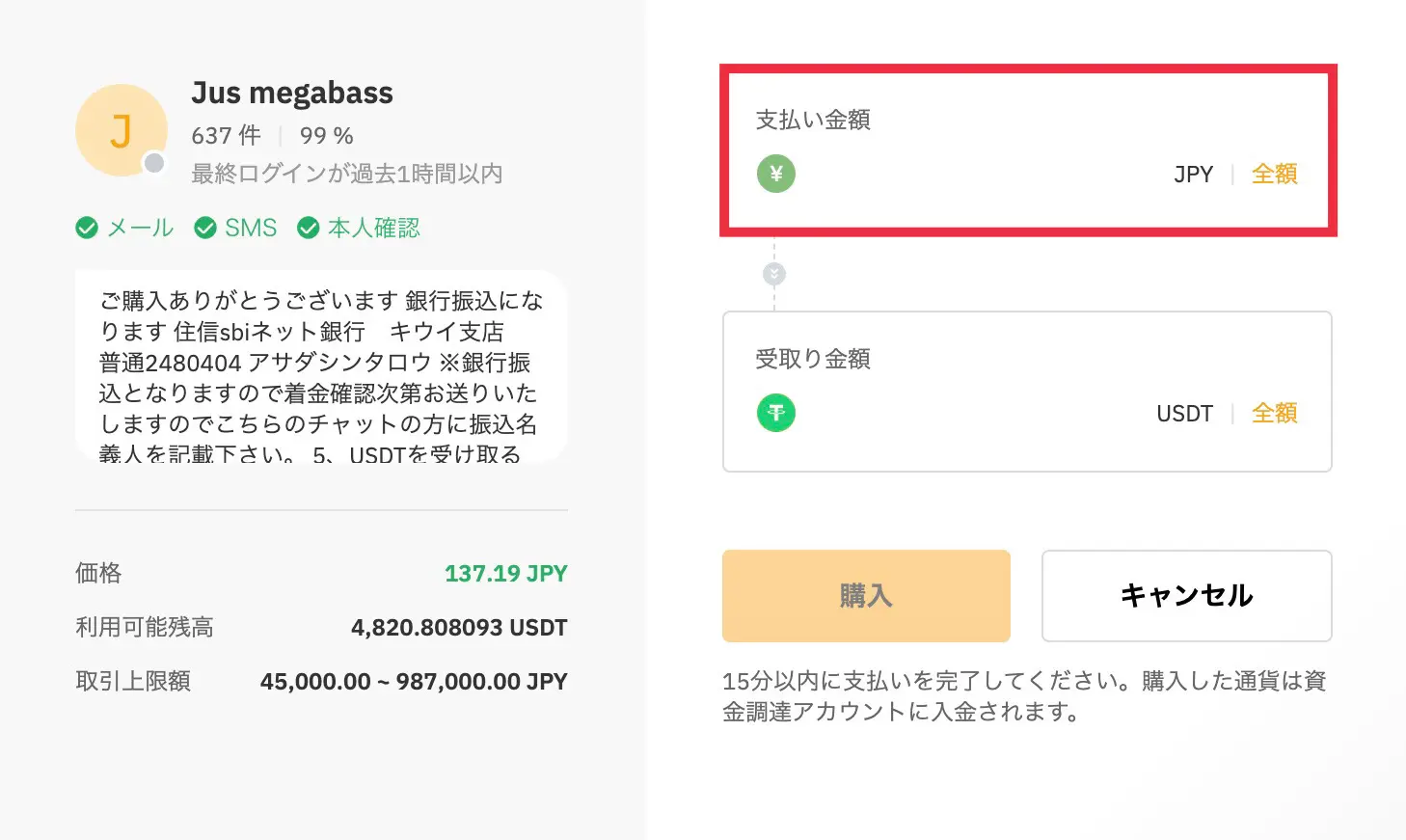Click the J seller avatar
This screenshot has height=840, width=1406.
click(x=121, y=130)
